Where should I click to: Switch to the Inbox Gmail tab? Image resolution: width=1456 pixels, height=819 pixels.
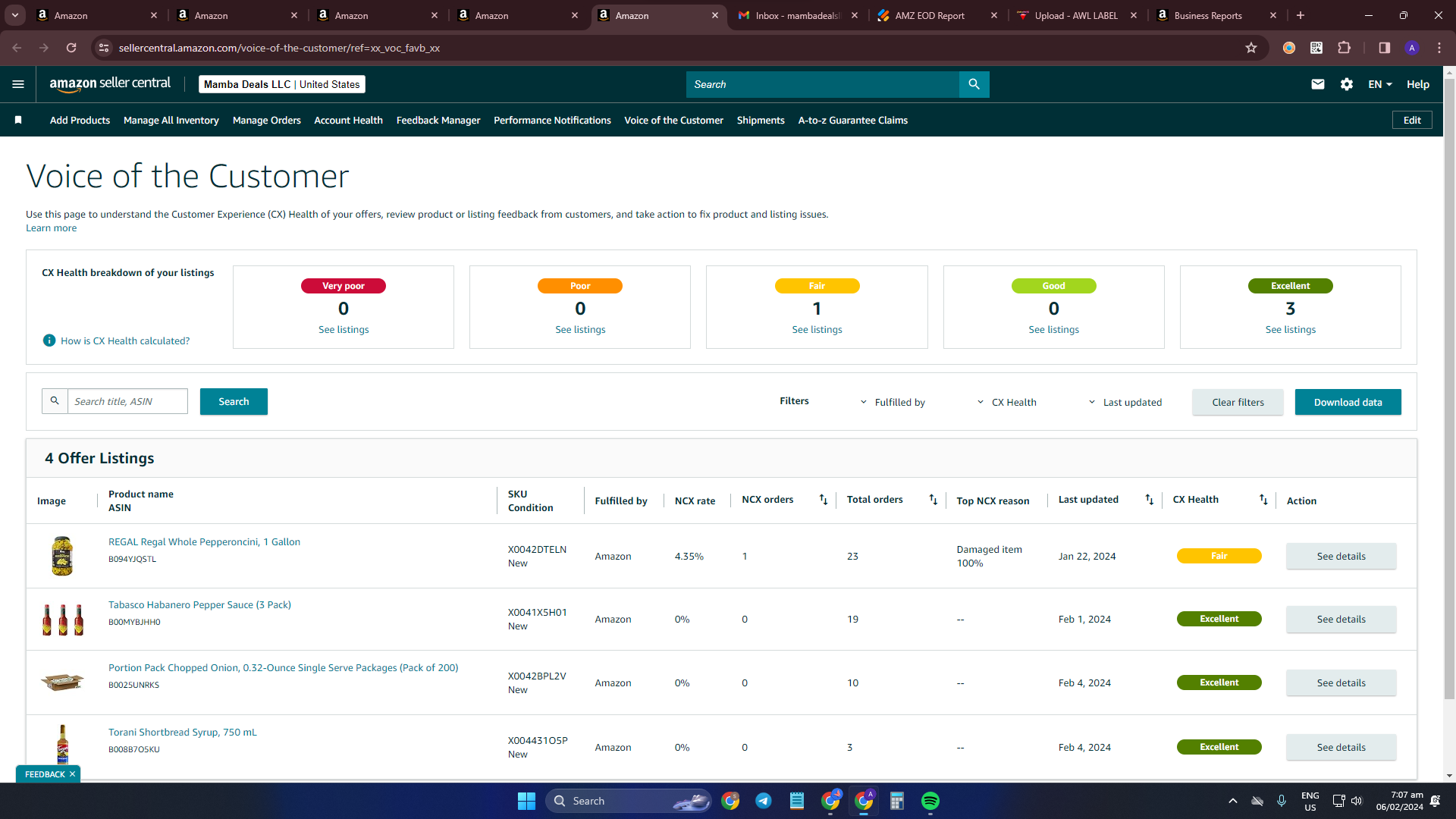(798, 15)
